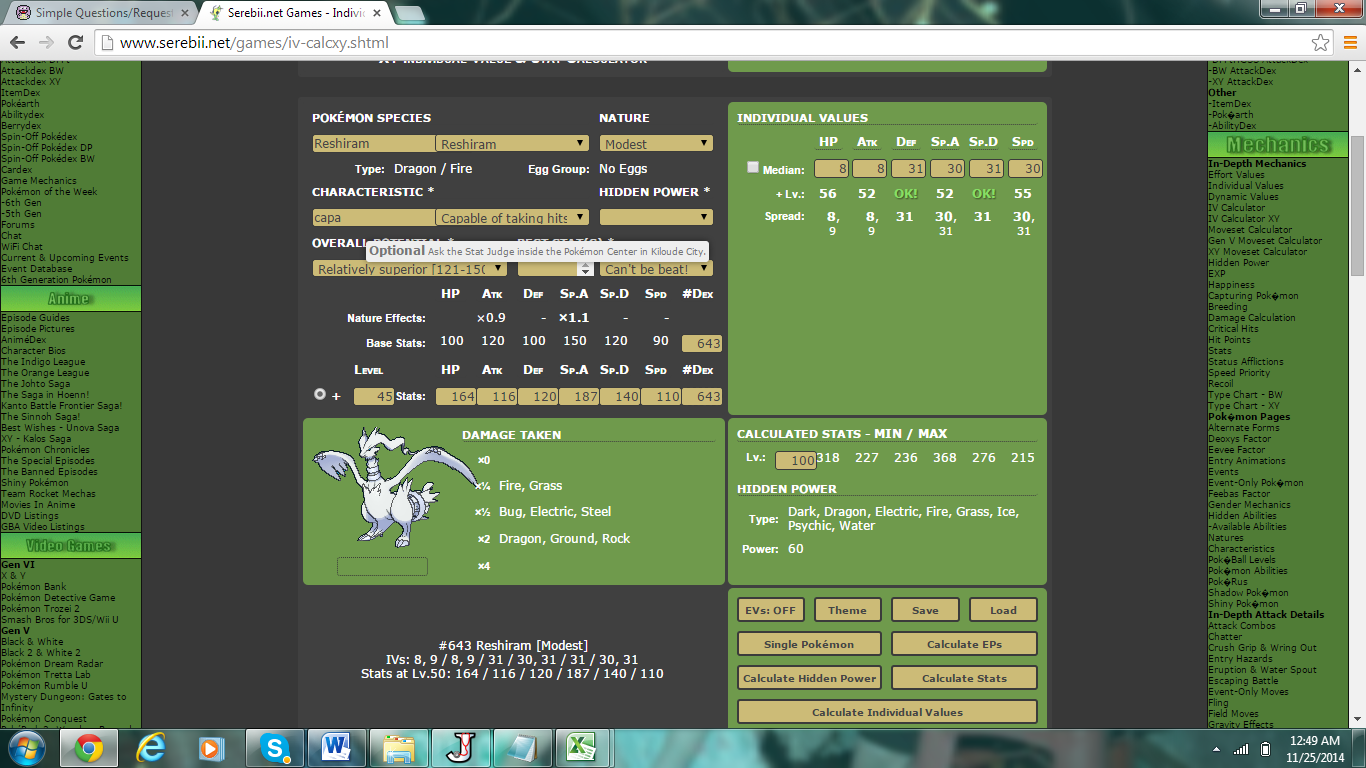The image size is (1366, 768).
Task: Open Skype from the taskbar
Action: click(x=274, y=748)
